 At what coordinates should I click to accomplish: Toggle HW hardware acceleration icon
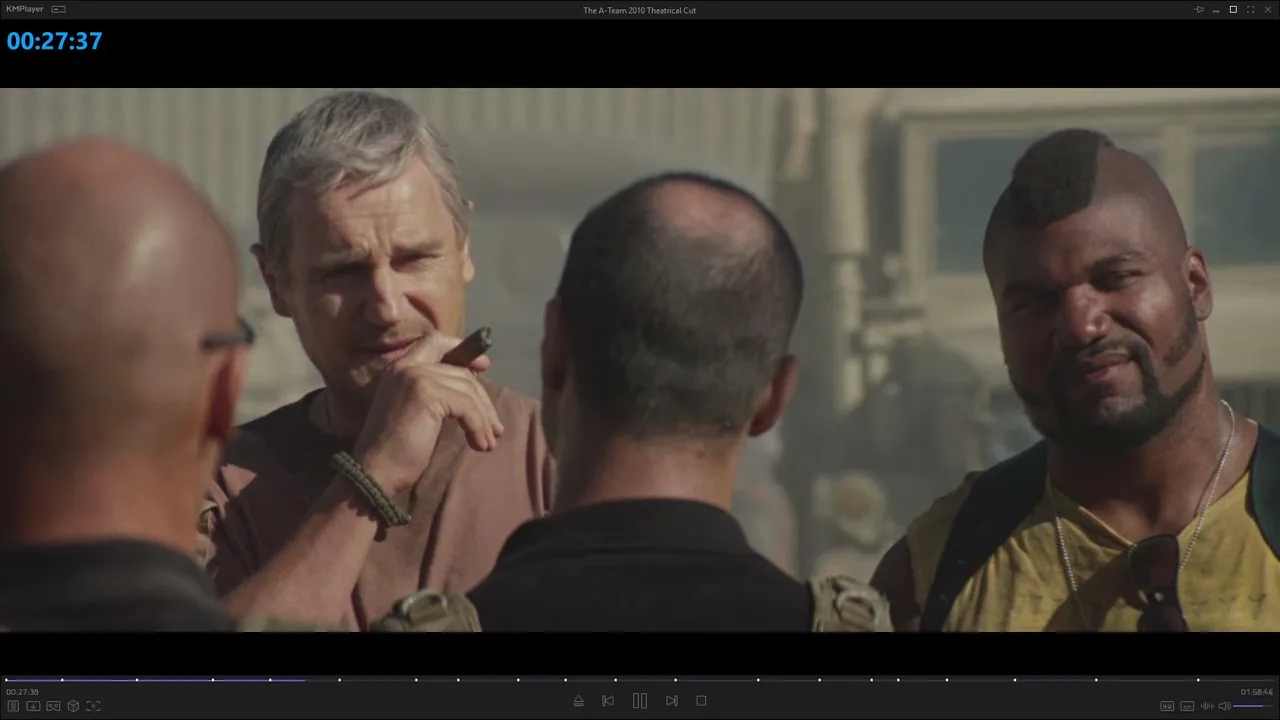tap(1167, 706)
